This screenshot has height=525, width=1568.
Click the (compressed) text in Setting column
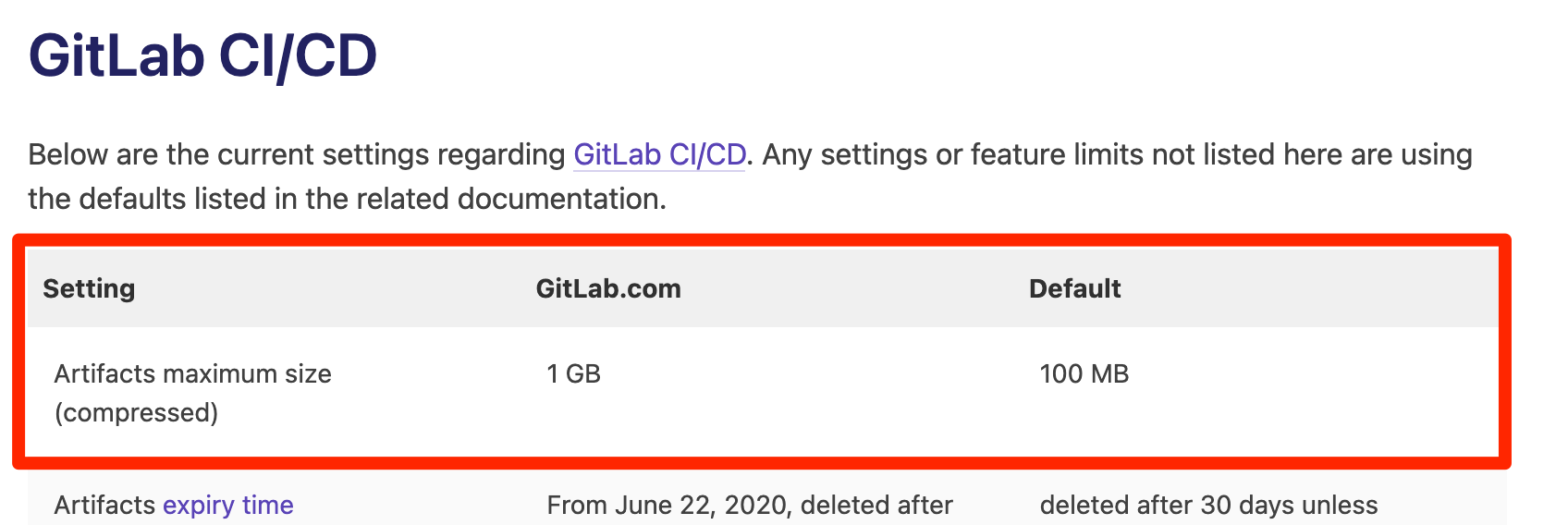pyautogui.click(x=136, y=413)
